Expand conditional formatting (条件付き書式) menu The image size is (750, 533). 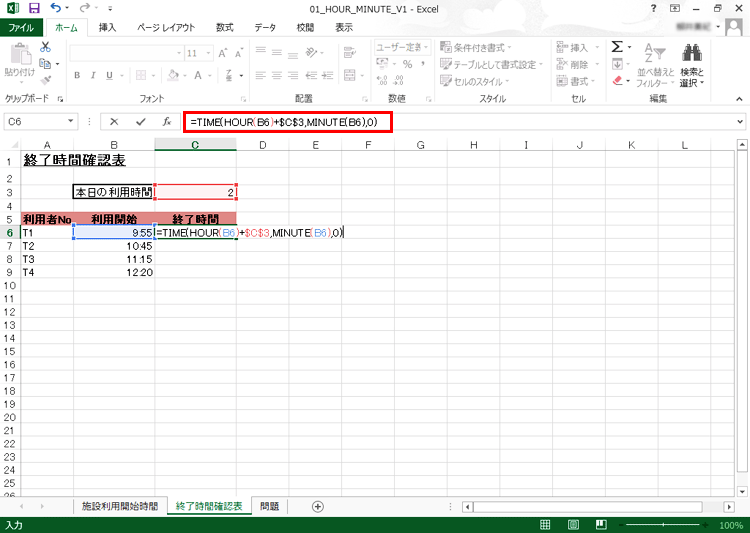point(476,47)
